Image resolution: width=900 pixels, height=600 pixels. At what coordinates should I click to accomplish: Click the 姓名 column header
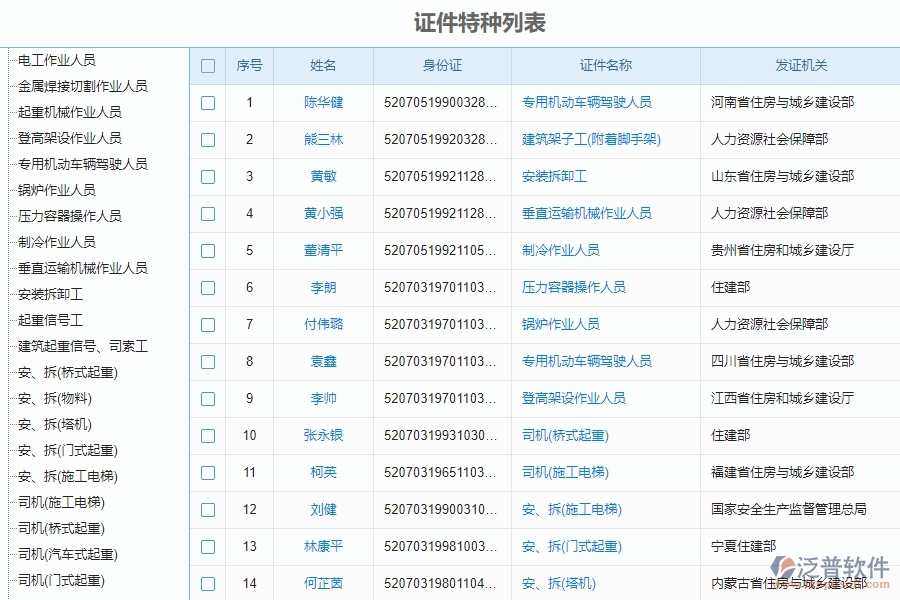coord(322,66)
